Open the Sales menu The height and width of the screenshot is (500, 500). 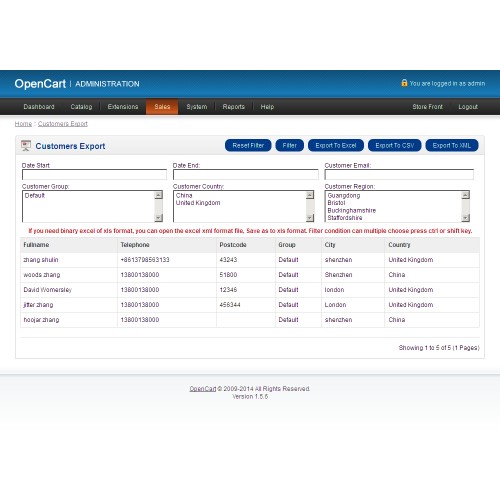click(x=162, y=107)
